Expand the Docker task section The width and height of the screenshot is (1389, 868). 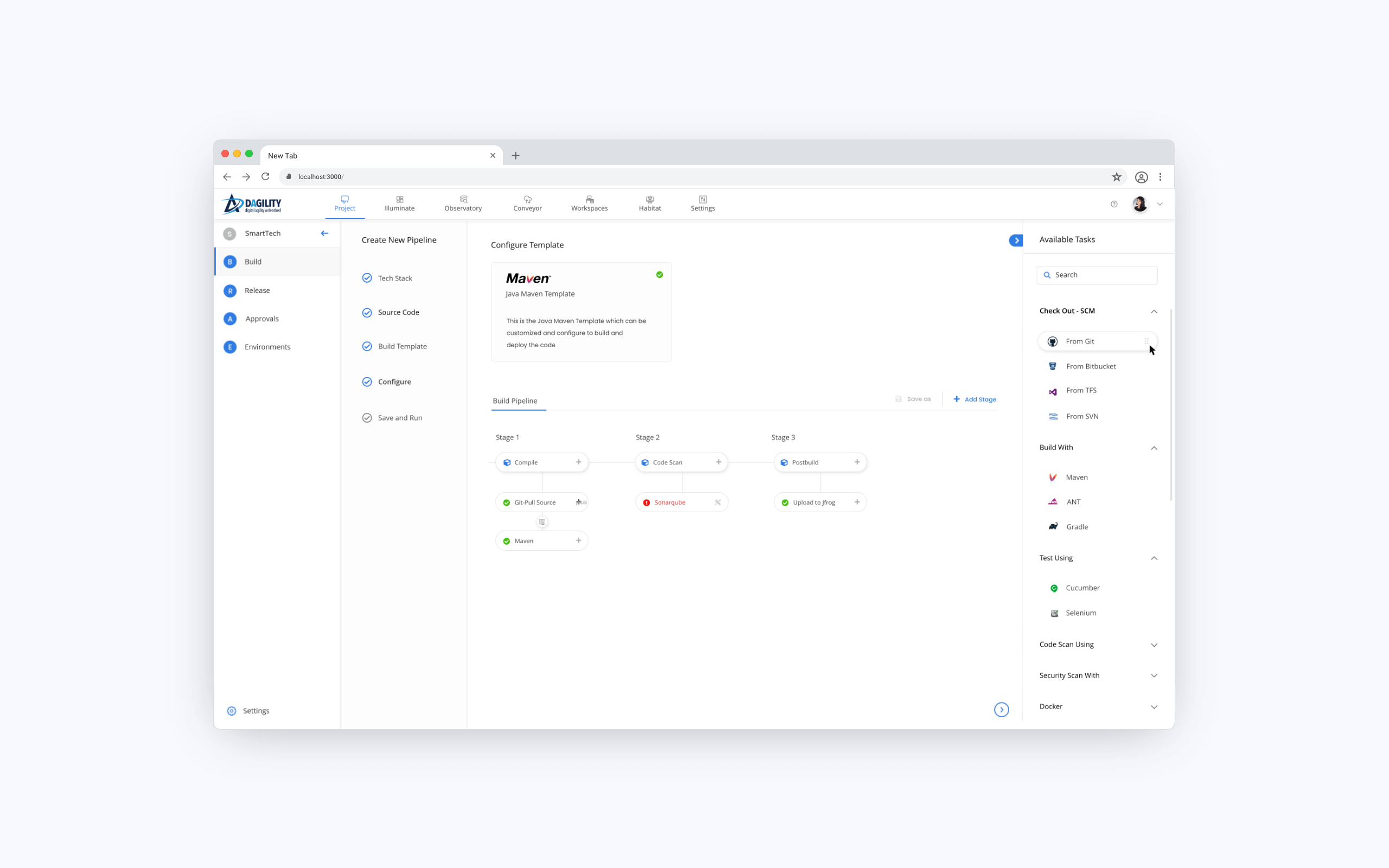tap(1154, 707)
